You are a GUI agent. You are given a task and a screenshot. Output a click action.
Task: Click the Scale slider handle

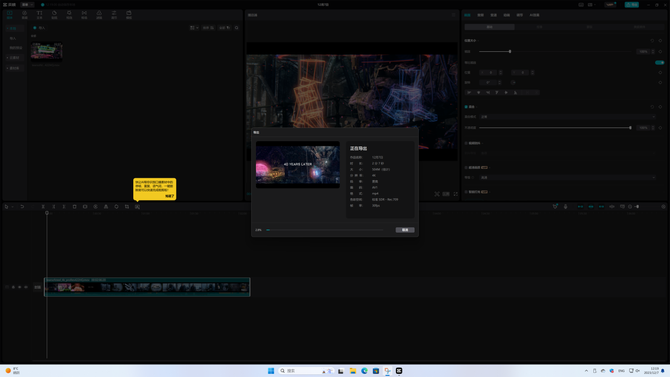point(510,52)
